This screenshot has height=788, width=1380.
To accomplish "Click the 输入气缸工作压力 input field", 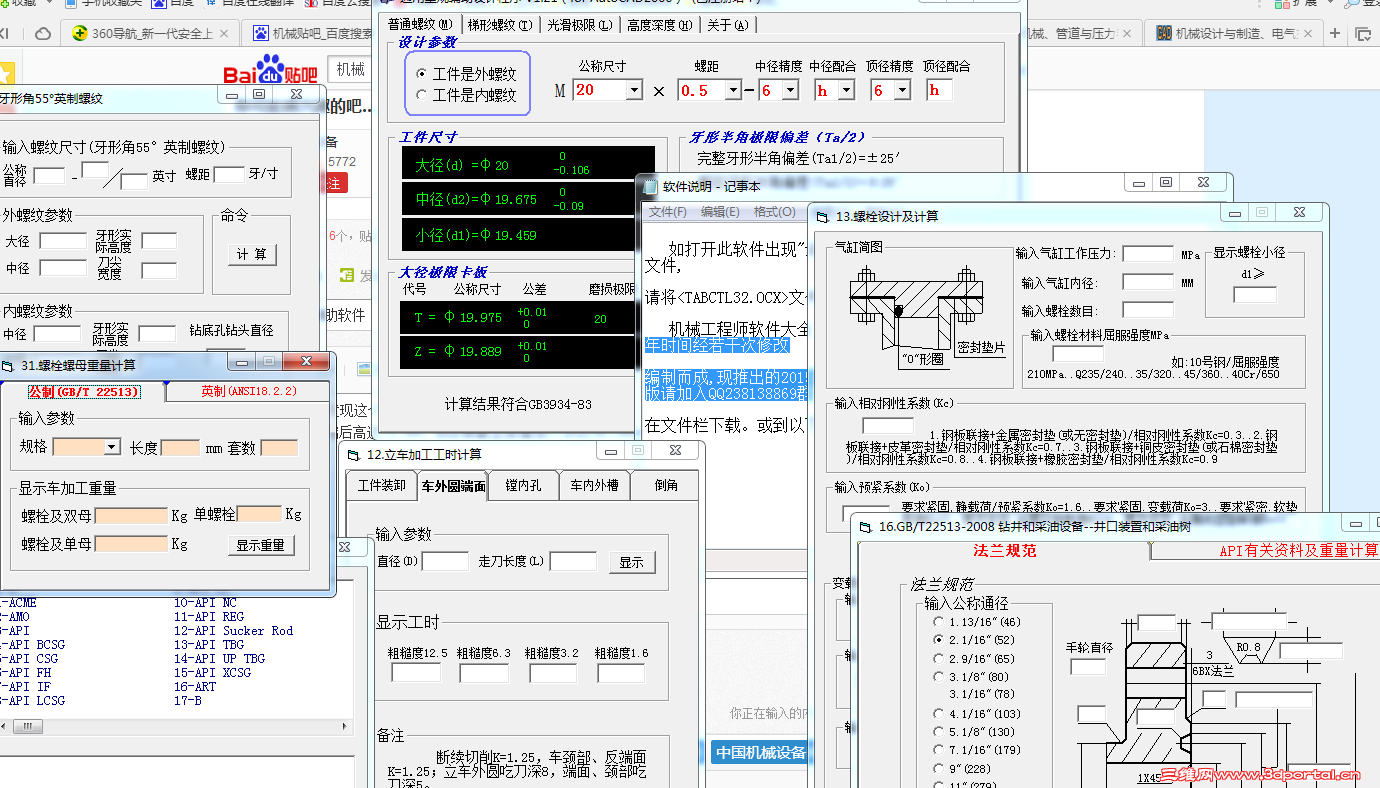I will point(1148,254).
